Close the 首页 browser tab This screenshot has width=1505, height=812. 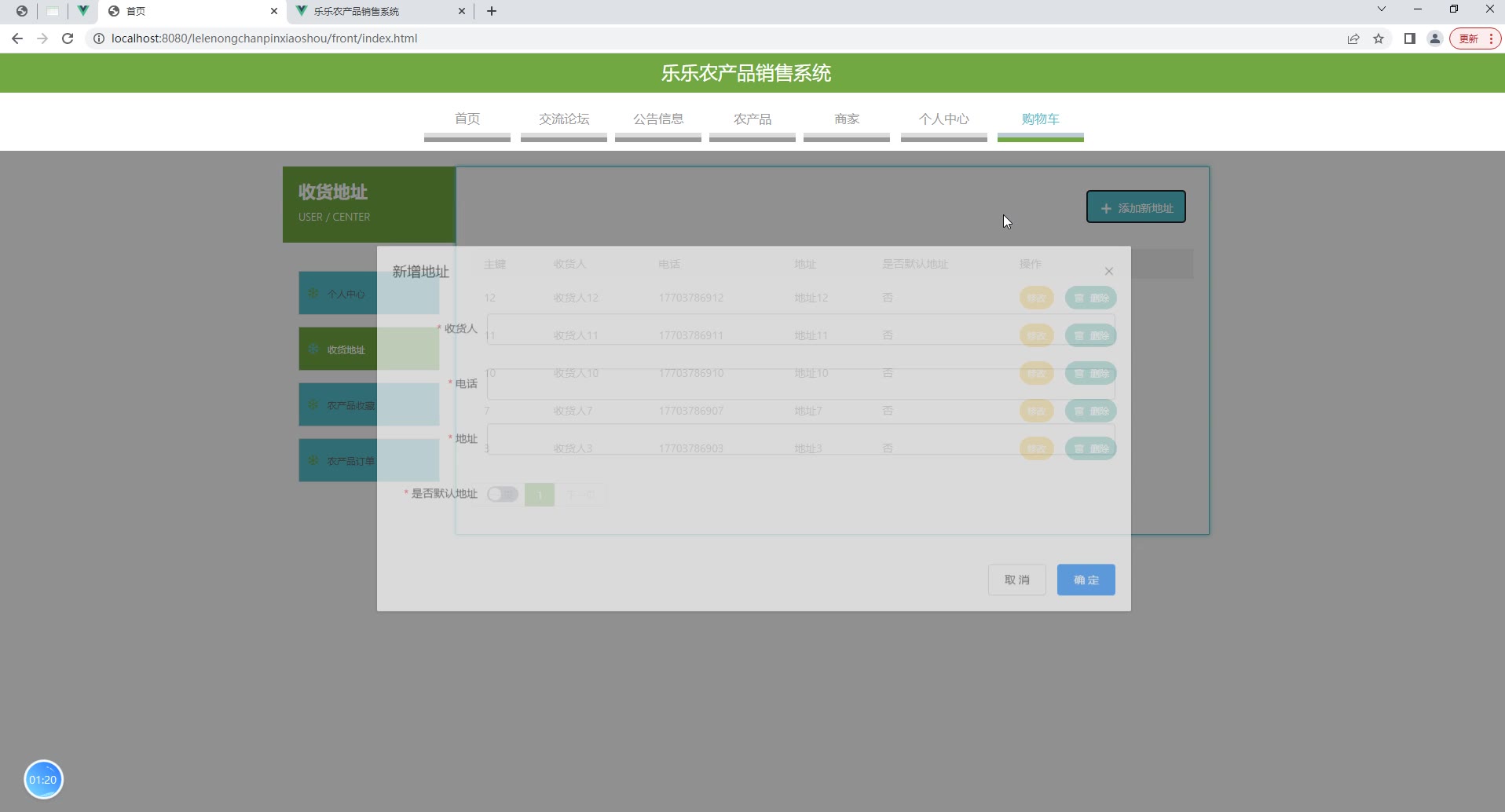click(x=274, y=11)
